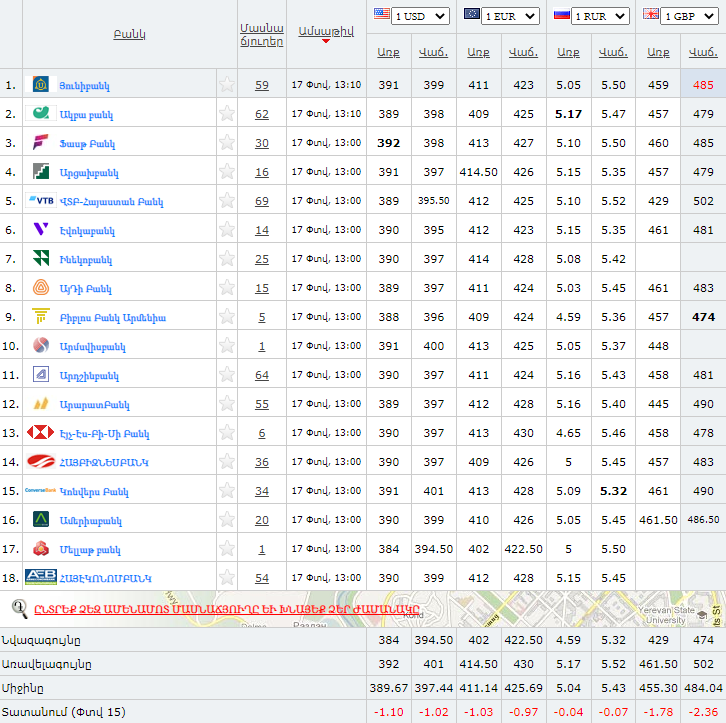This screenshot has width=726, height=723.
Task: Click the Armswissbank logo in row 10
Action: tap(41, 345)
